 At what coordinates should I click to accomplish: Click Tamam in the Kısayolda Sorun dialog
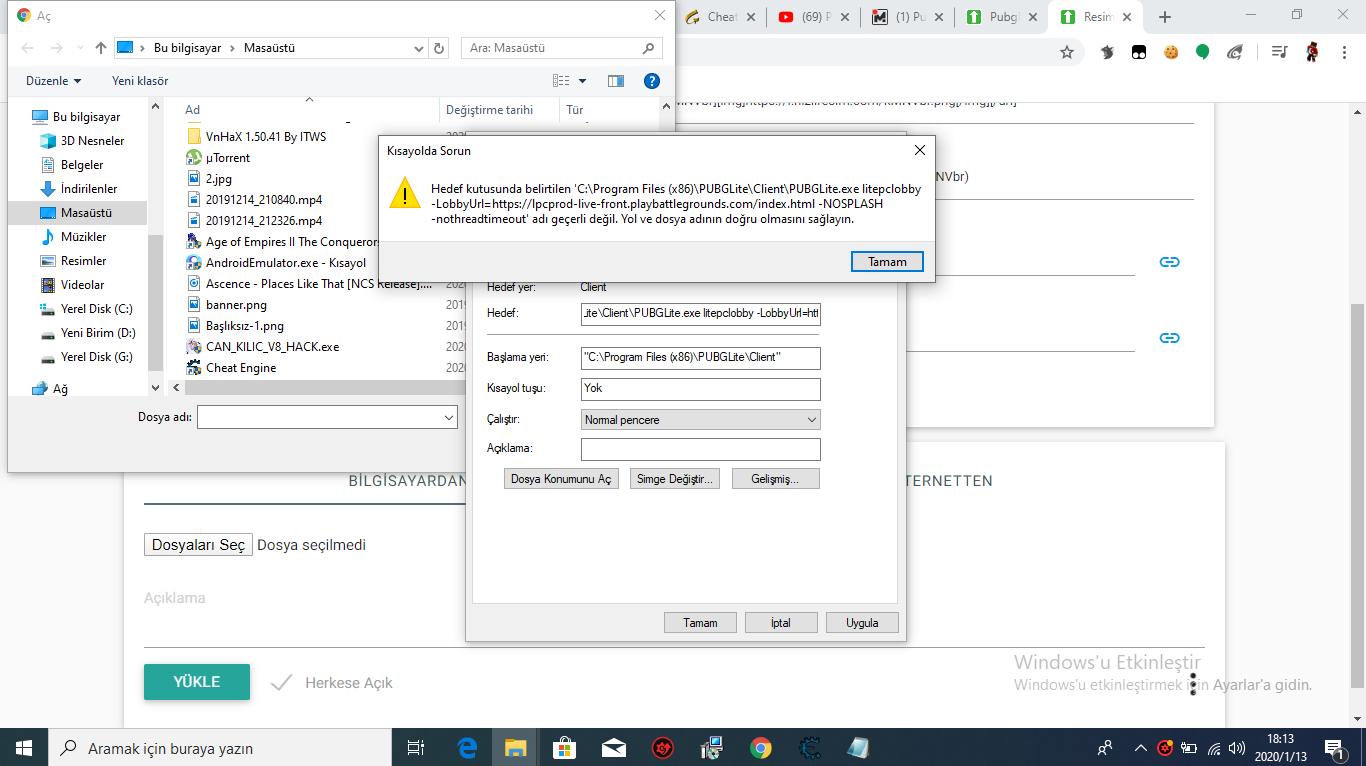point(887,262)
